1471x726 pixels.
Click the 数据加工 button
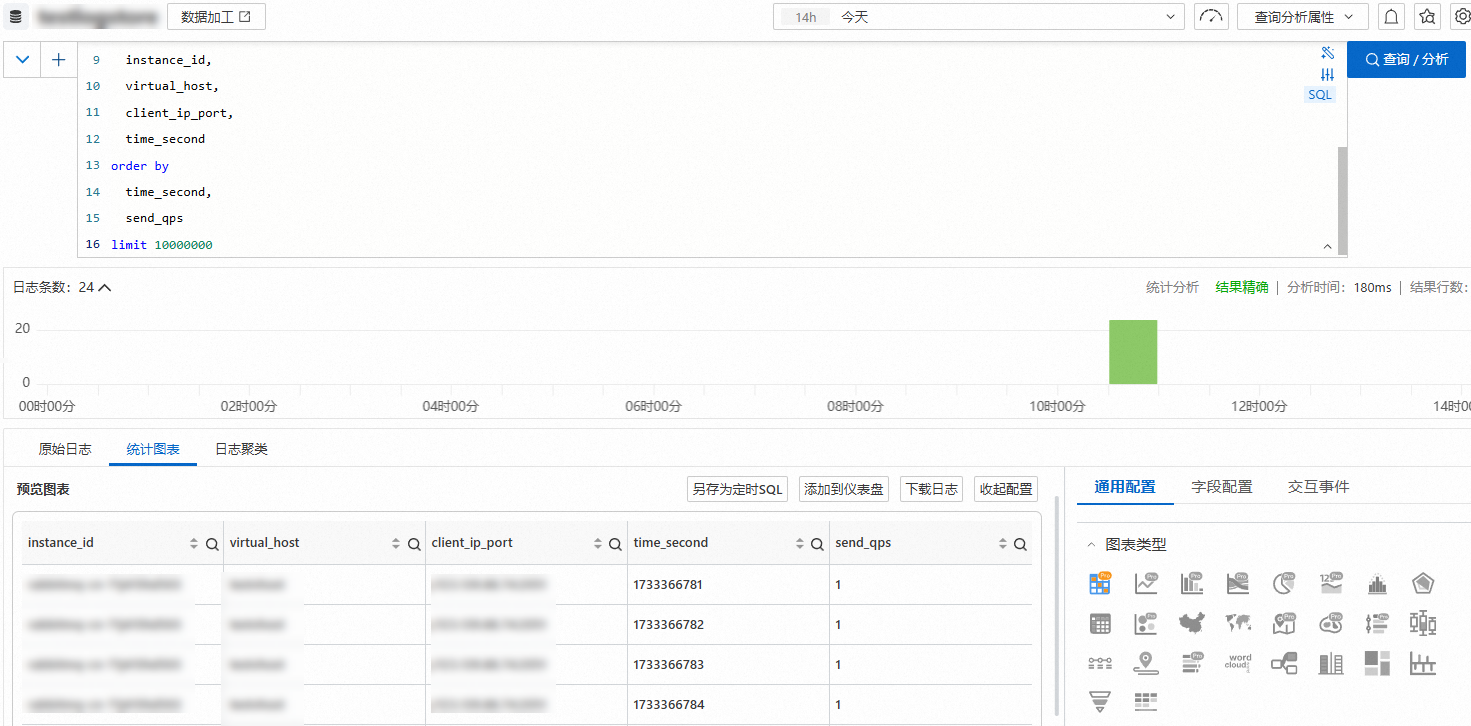[x=216, y=17]
